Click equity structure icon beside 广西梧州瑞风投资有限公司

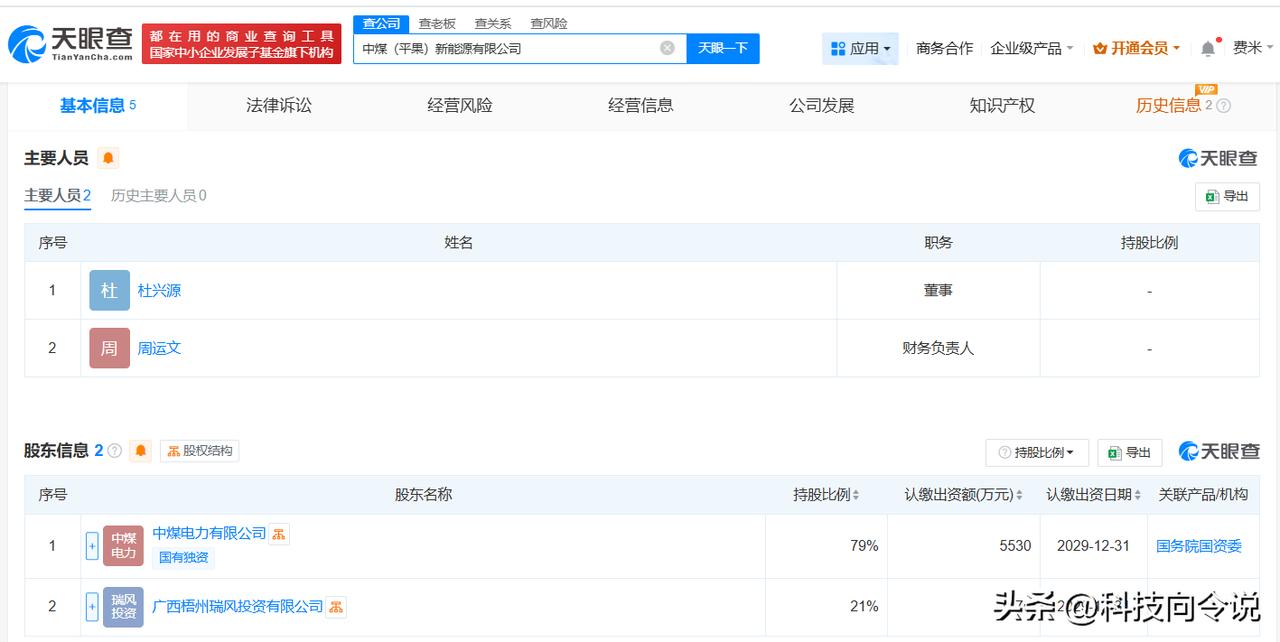point(336,606)
